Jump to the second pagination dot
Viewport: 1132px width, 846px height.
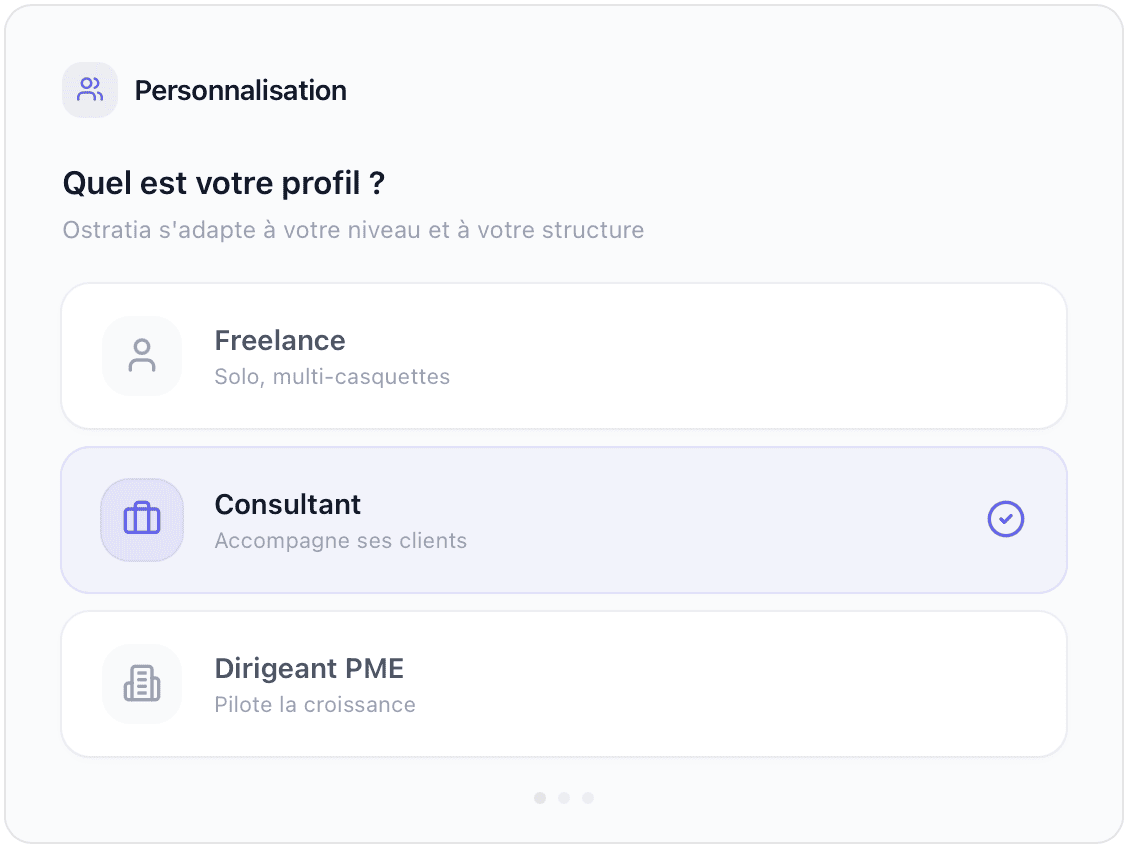[x=564, y=798]
